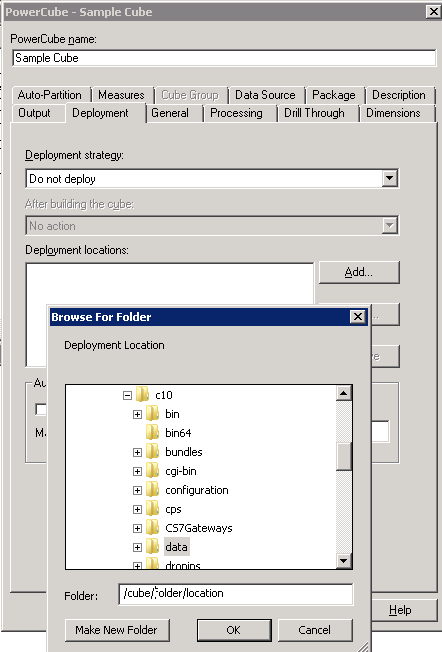Open the After building the cube dropdown
The image size is (442, 652).
pyautogui.click(x=389, y=226)
